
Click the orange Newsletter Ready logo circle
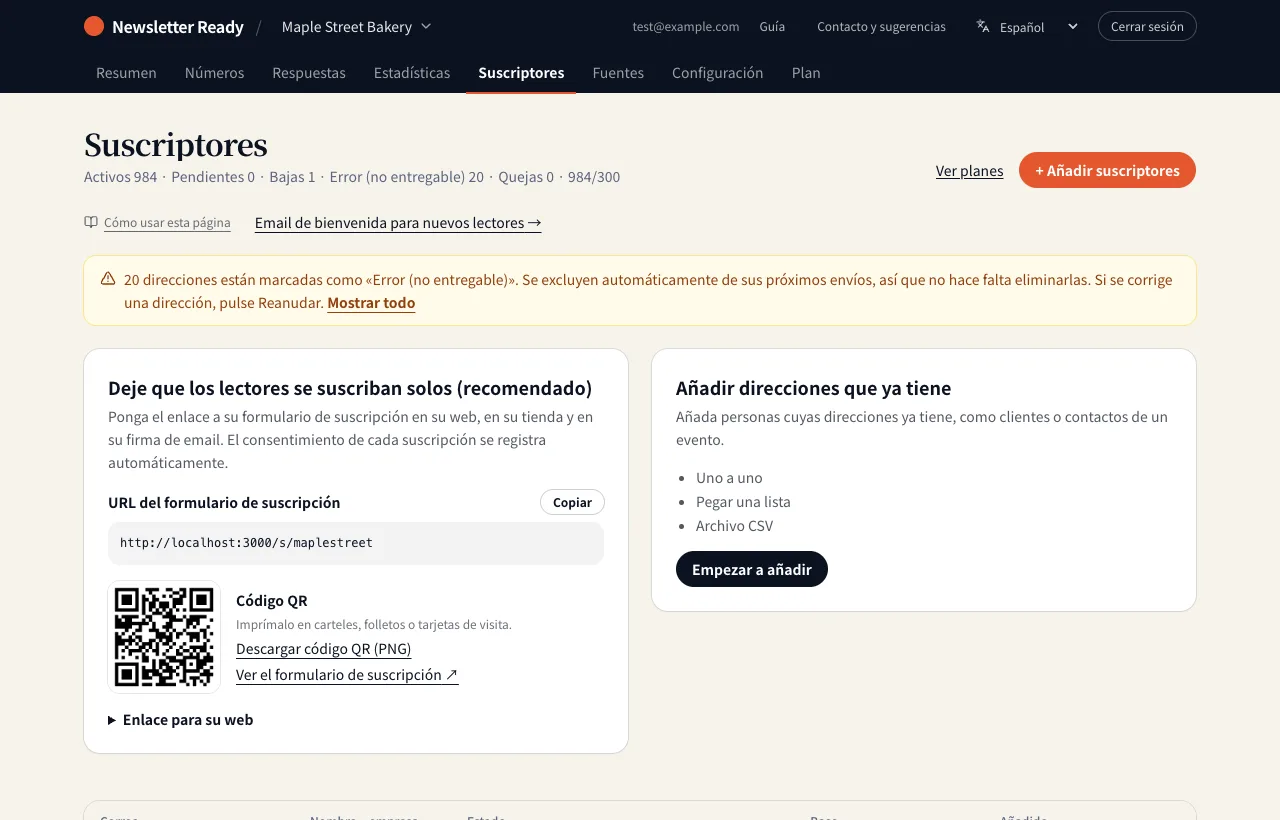click(x=94, y=27)
